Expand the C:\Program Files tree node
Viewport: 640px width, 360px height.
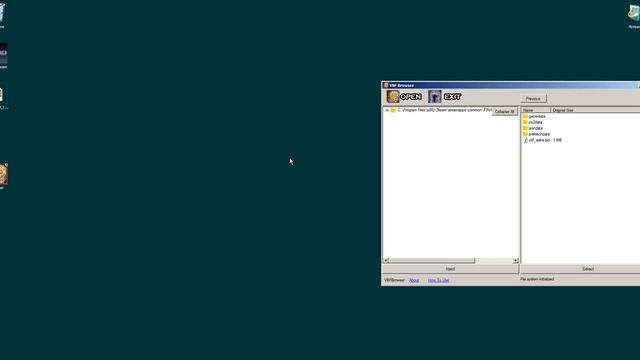coord(387,110)
